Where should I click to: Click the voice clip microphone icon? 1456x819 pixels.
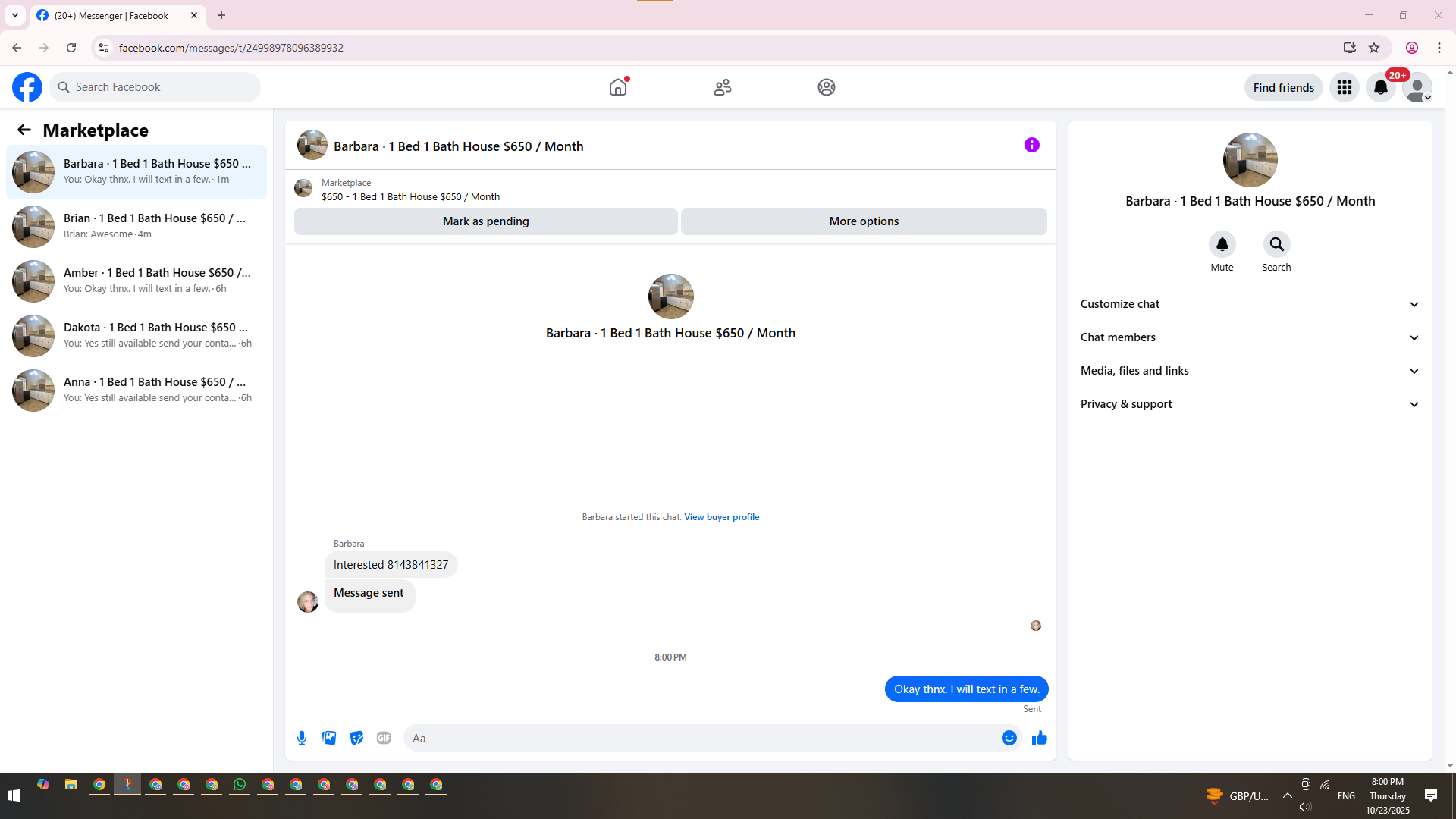click(302, 738)
